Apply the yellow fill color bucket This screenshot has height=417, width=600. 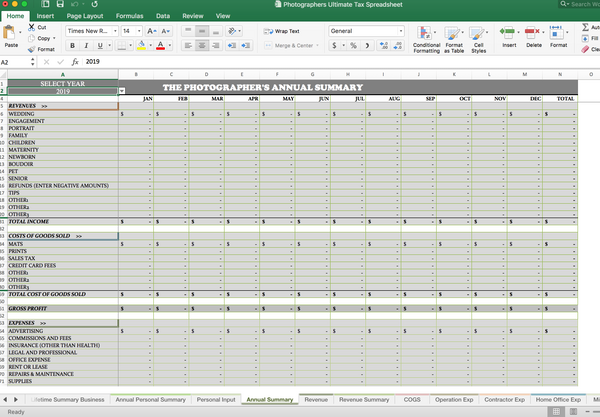(141, 46)
